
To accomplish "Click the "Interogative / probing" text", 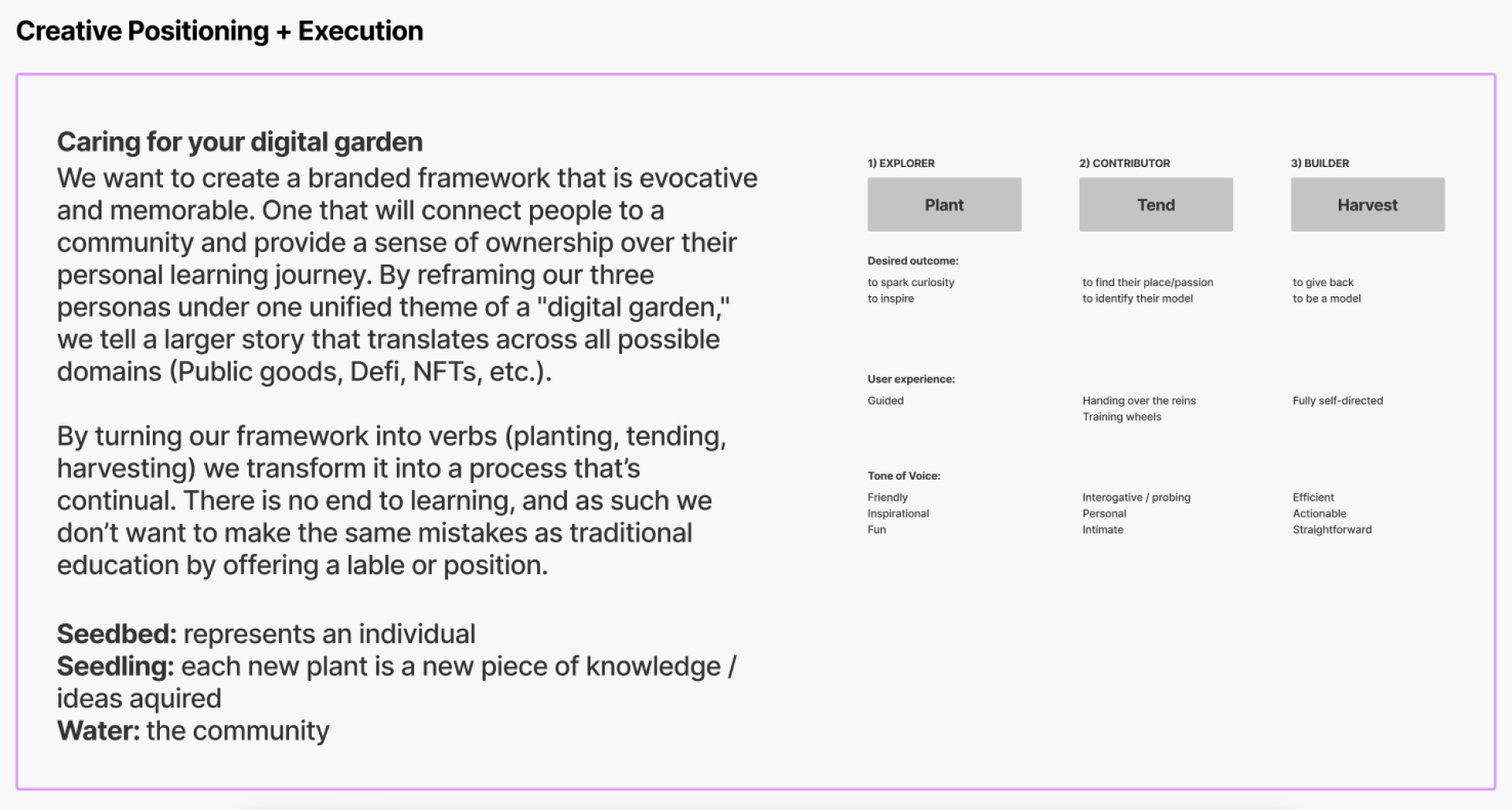I will point(1136,497).
